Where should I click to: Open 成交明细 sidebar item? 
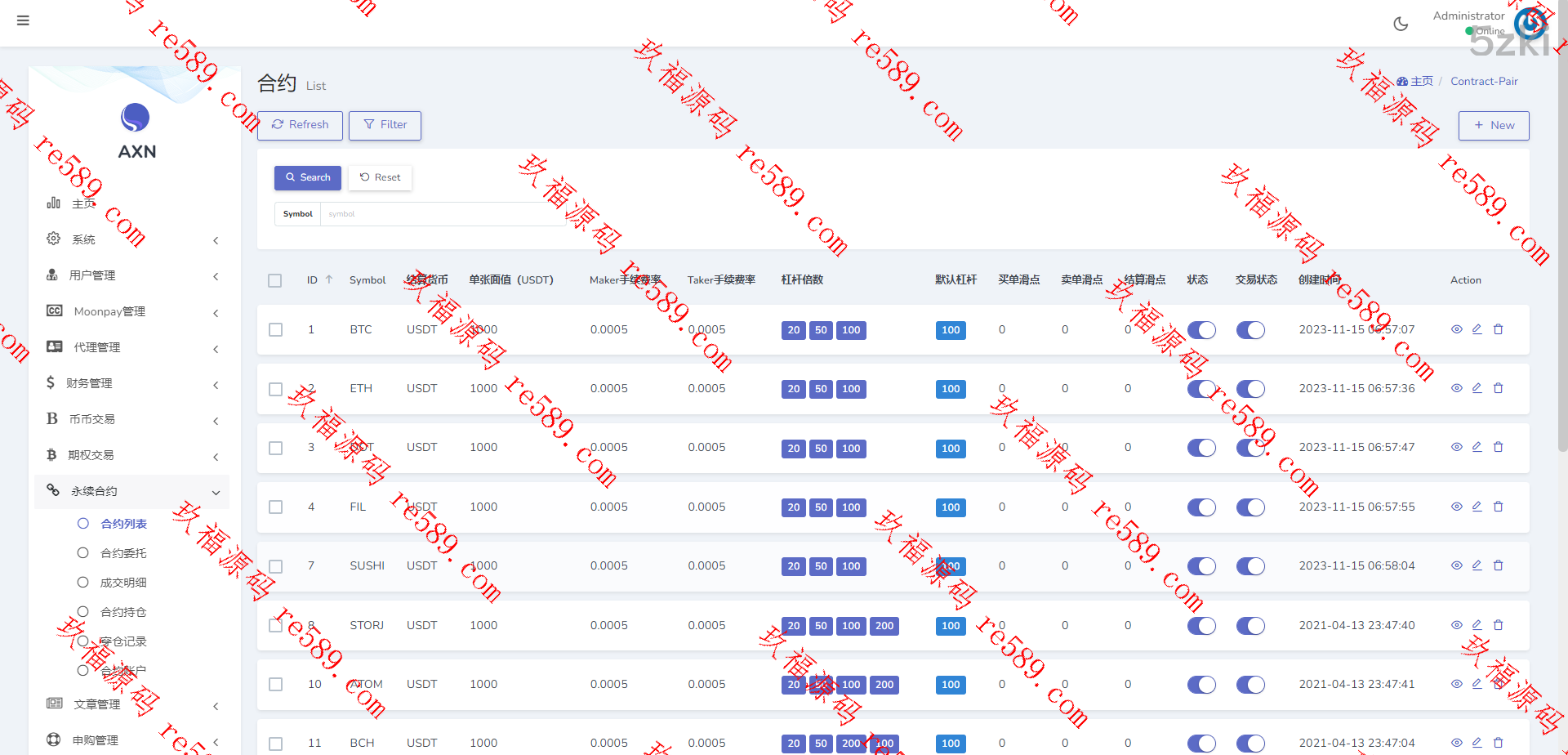(123, 583)
